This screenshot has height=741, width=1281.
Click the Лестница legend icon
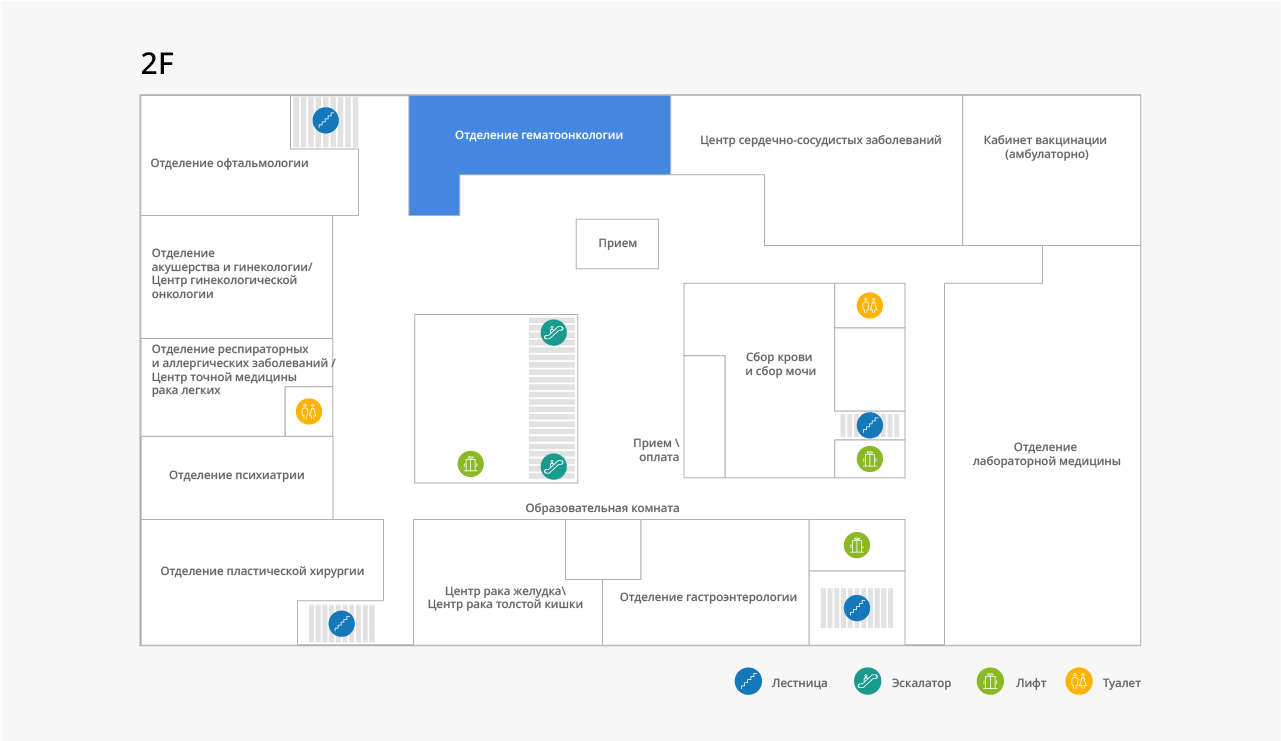click(x=749, y=682)
